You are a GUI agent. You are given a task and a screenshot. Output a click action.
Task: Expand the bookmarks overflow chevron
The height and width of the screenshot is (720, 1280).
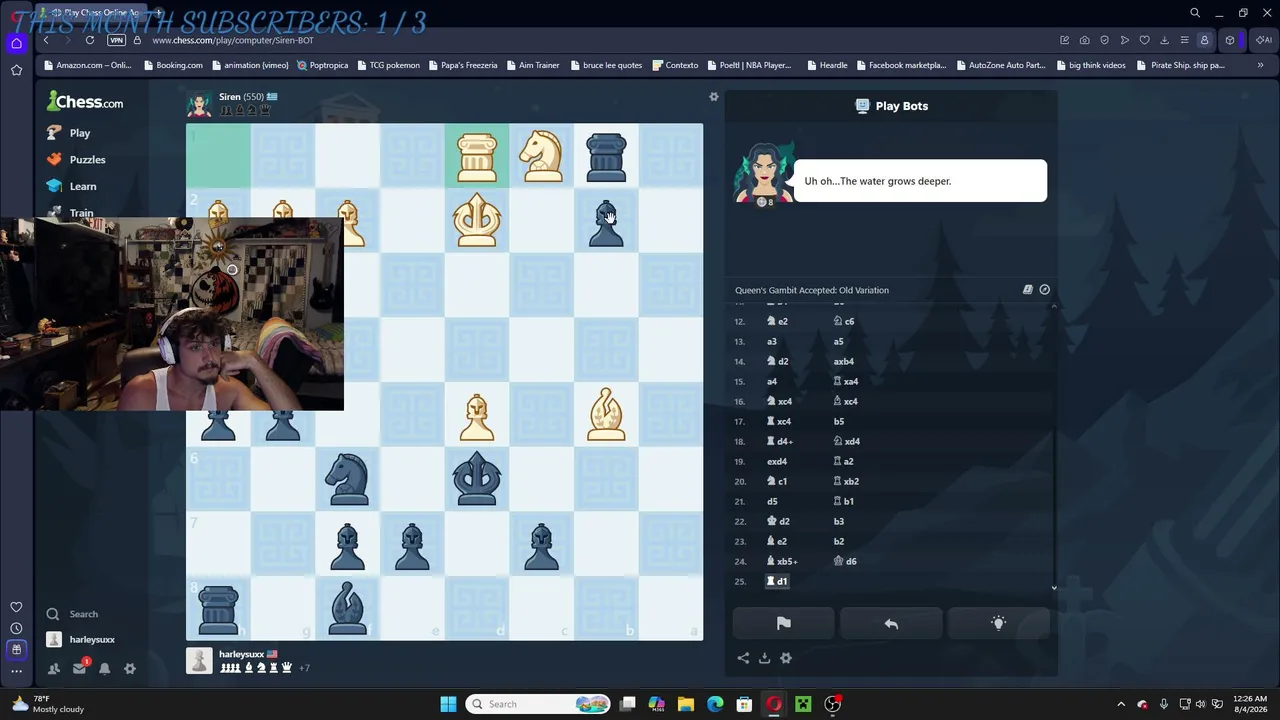(x=1260, y=66)
